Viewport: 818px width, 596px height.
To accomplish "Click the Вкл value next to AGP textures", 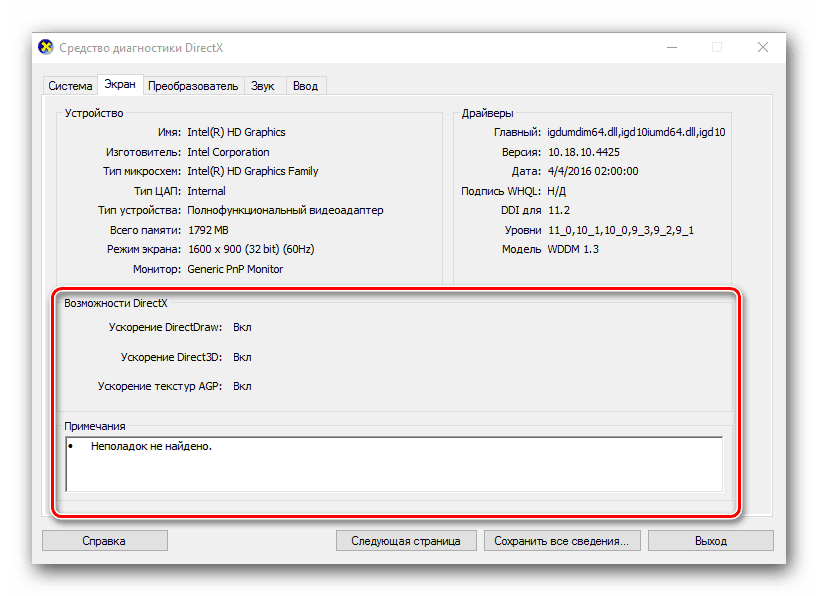I will tap(243, 387).
